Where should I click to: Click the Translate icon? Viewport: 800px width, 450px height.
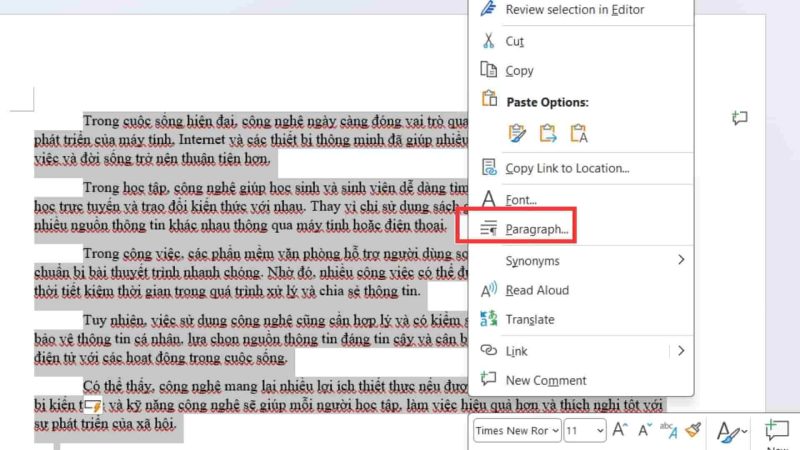[488, 318]
